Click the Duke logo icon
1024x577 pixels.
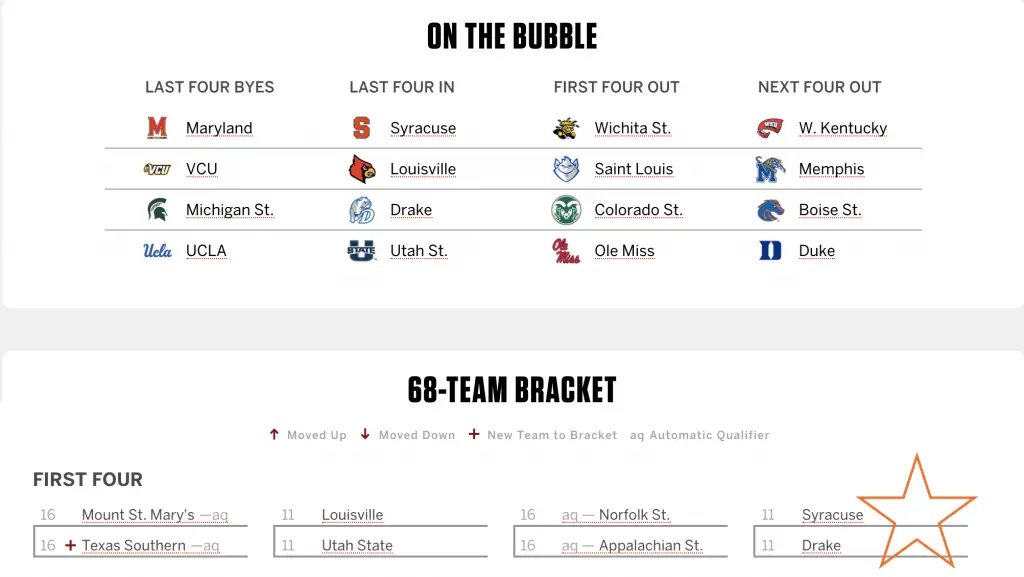tap(770, 251)
